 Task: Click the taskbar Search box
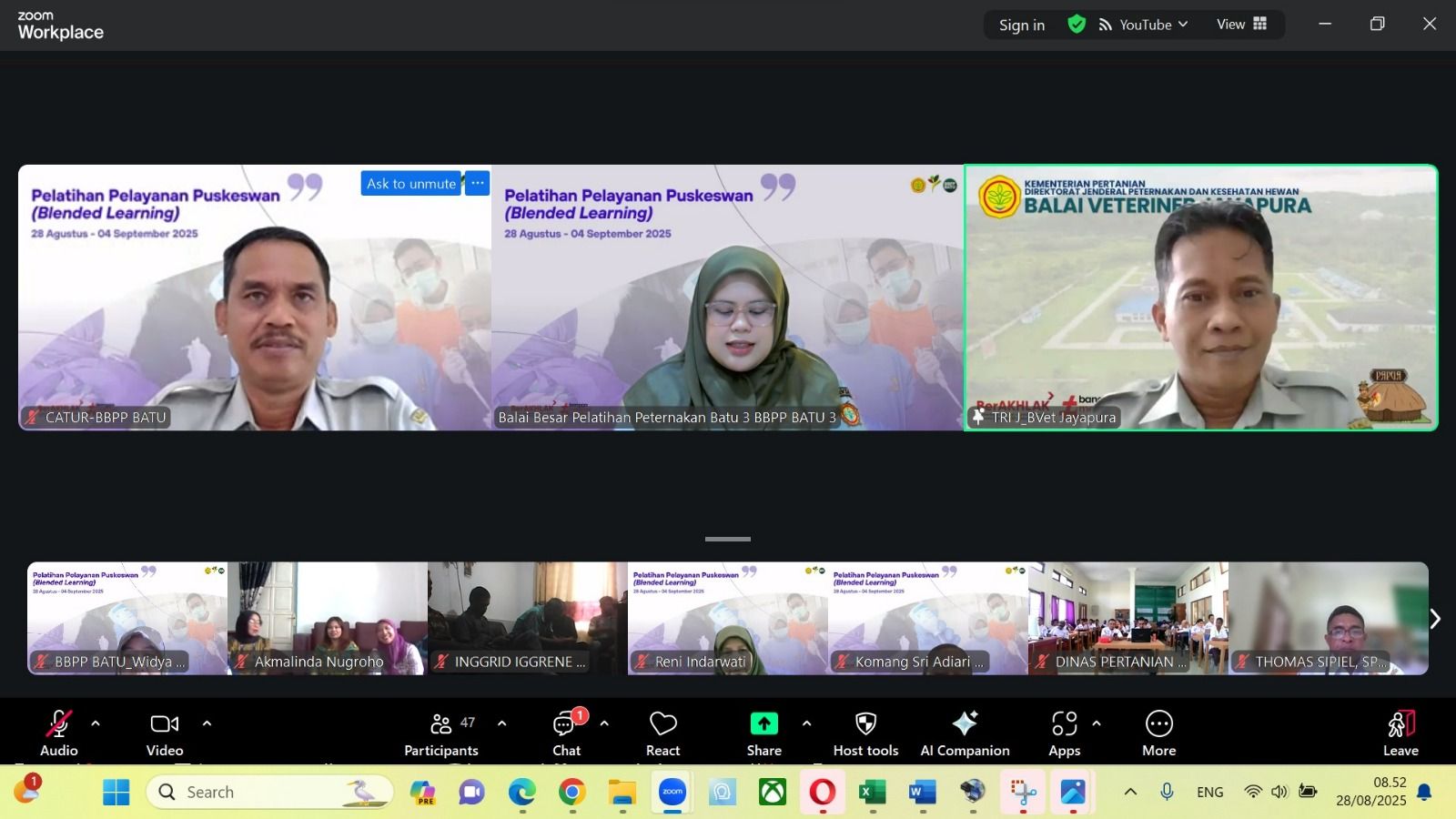pos(269,792)
